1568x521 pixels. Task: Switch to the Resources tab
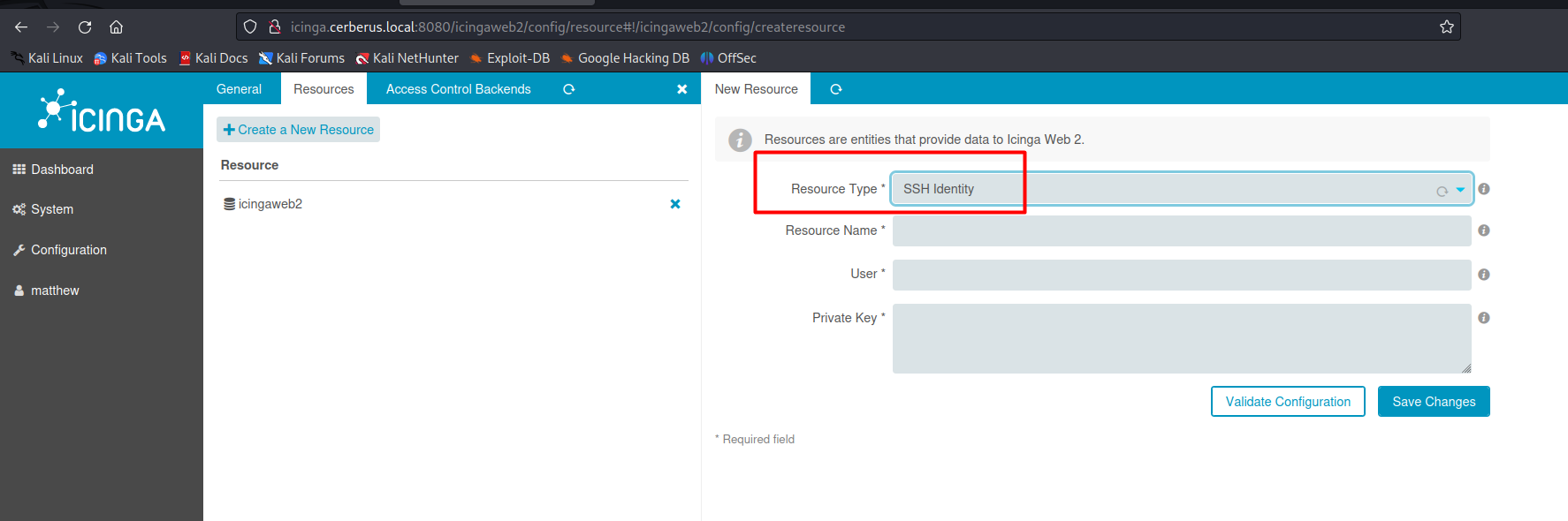pos(323,89)
